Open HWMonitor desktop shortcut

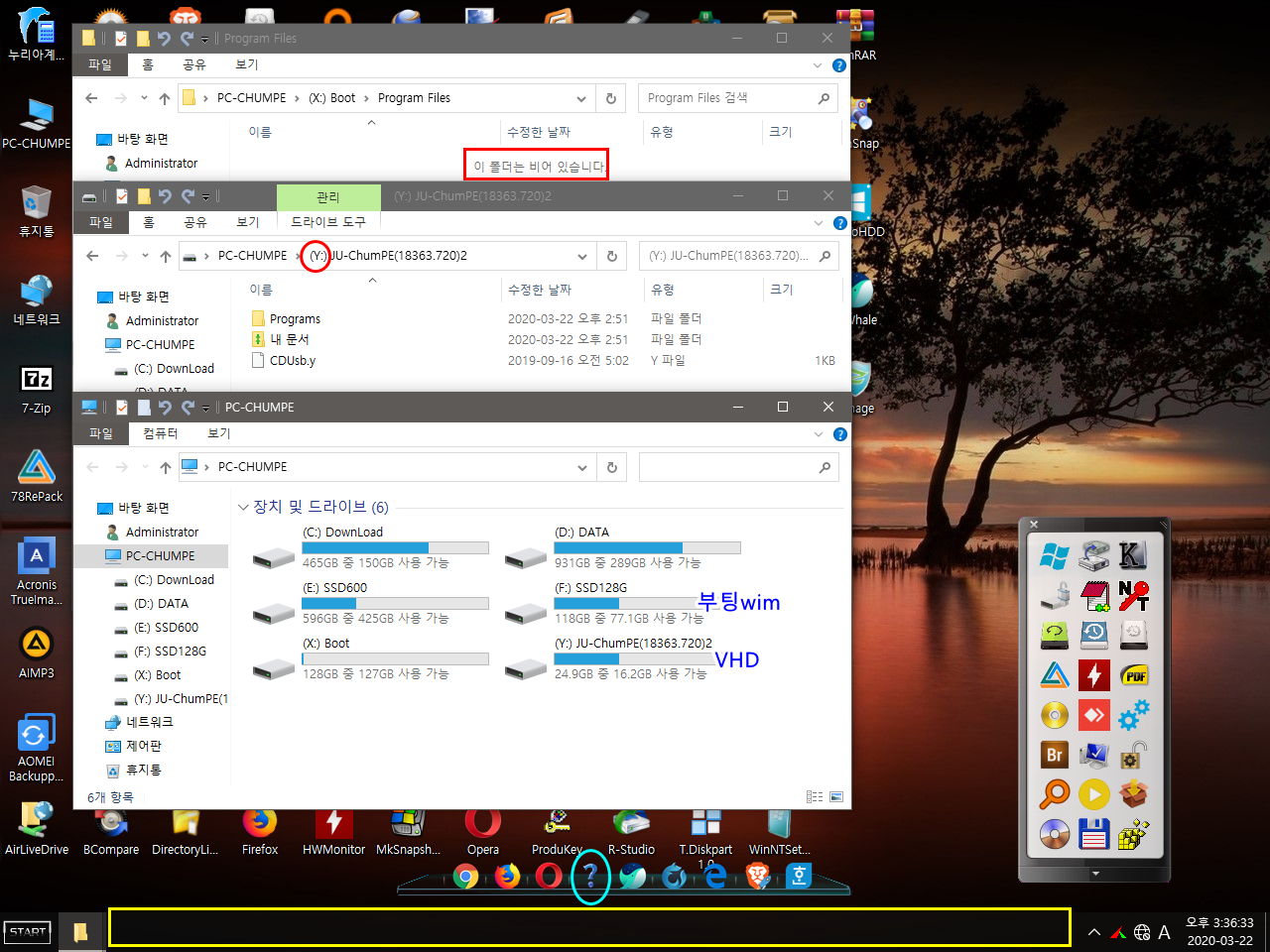click(x=334, y=832)
